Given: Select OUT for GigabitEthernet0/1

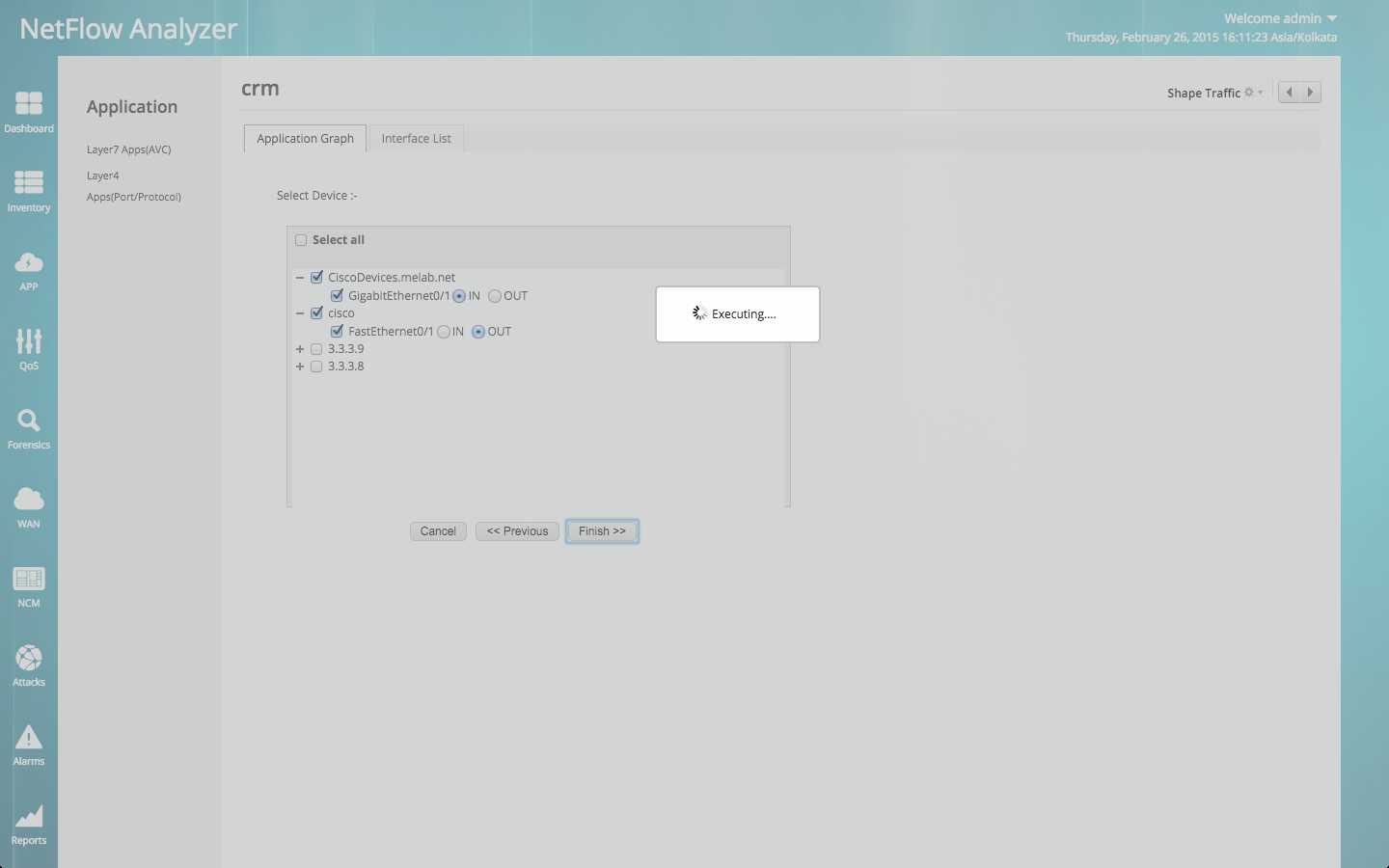Looking at the screenshot, I should pyautogui.click(x=495, y=296).
